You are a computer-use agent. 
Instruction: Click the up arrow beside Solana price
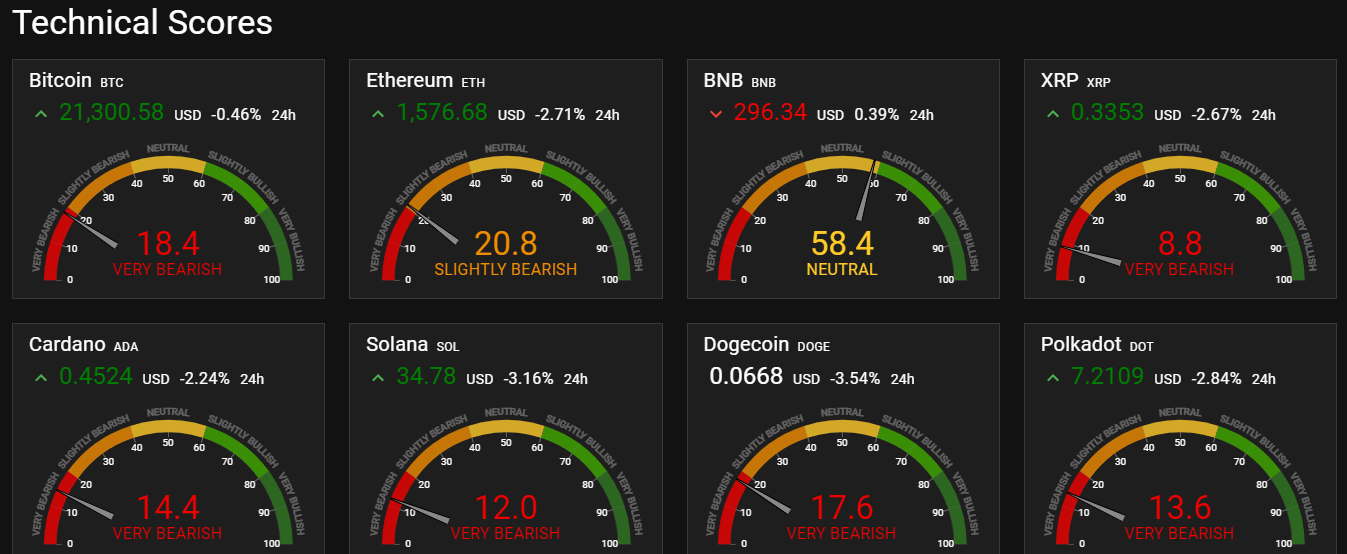pos(378,378)
